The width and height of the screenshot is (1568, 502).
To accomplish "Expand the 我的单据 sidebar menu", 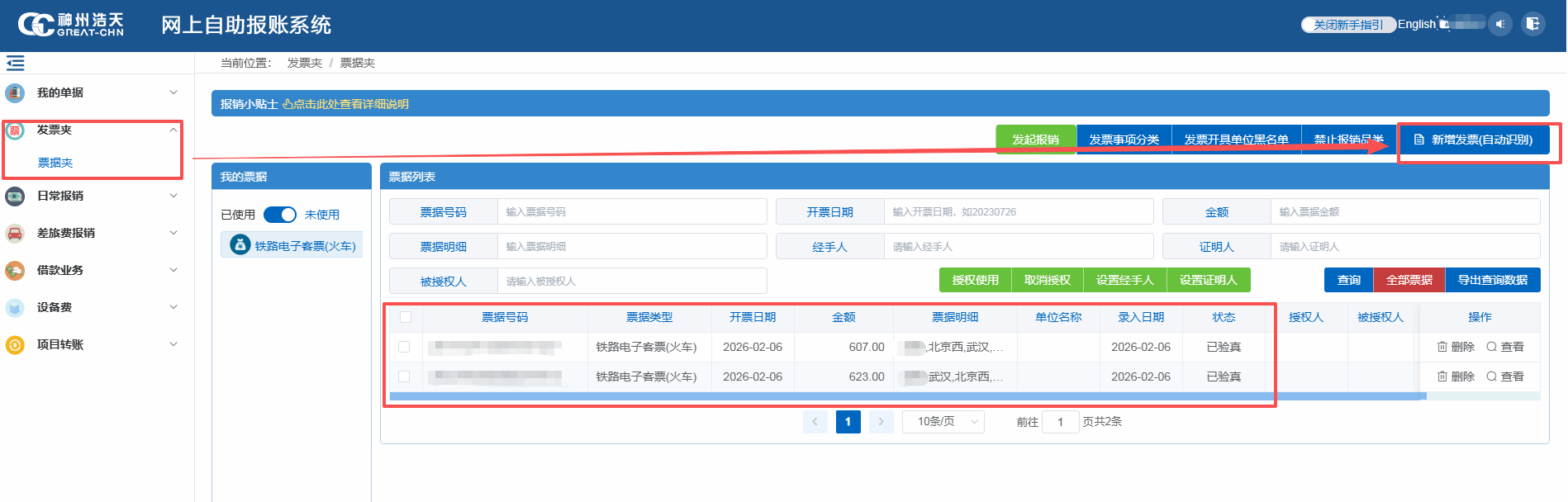I will point(91,92).
